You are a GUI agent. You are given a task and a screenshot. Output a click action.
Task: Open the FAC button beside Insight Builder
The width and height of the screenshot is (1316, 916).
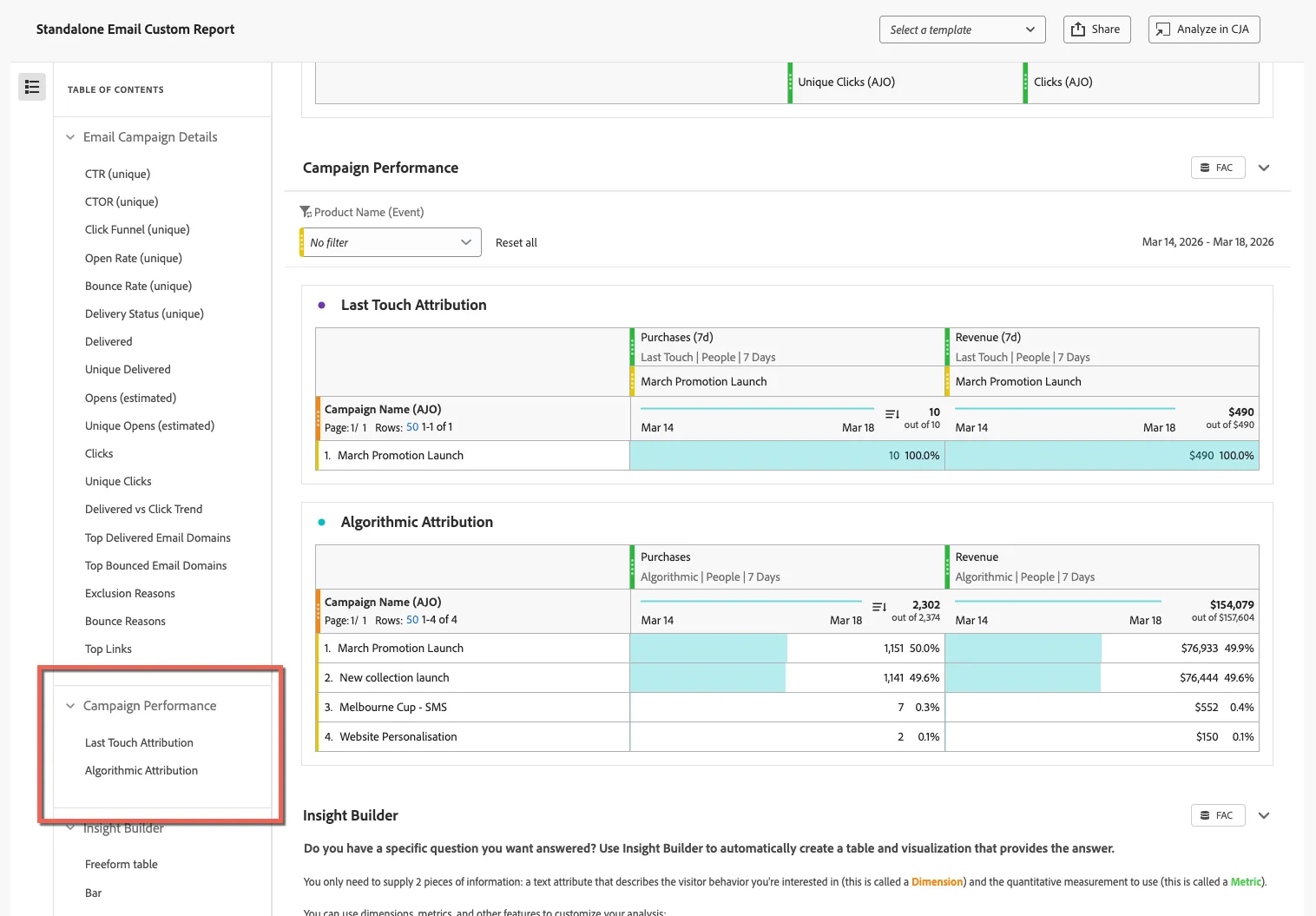tap(1218, 815)
